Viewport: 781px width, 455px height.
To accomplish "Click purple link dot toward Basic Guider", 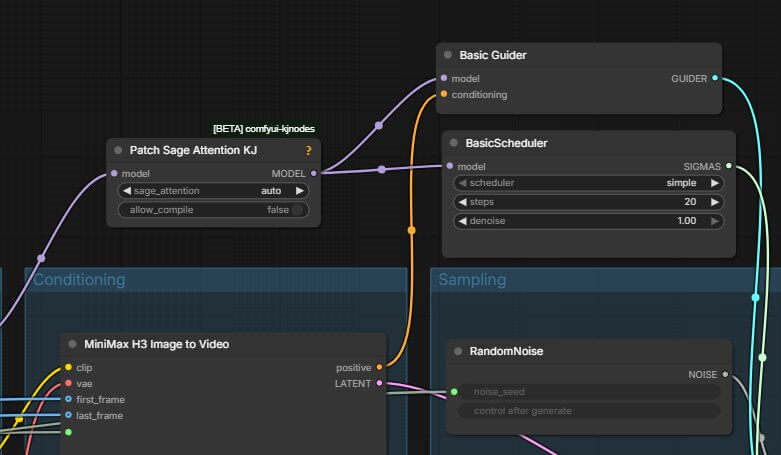I will pos(379,125).
